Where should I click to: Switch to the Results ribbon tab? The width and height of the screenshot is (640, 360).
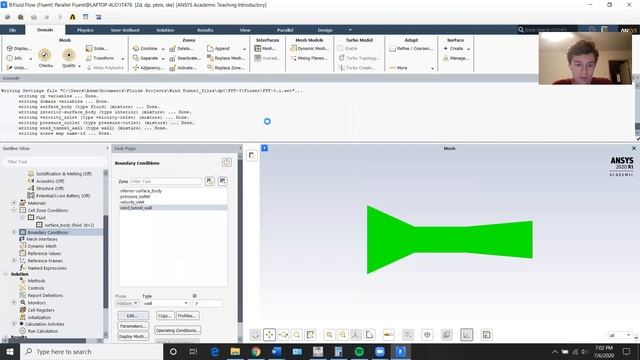pos(205,30)
